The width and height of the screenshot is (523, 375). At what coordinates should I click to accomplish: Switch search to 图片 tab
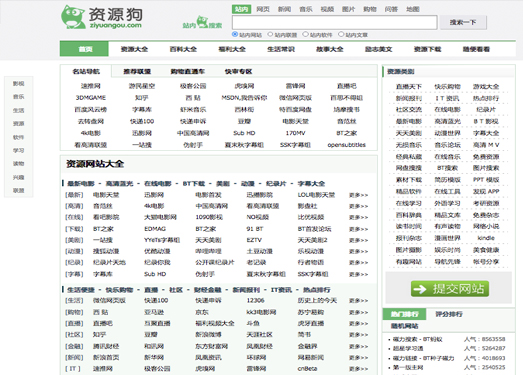pos(348,9)
